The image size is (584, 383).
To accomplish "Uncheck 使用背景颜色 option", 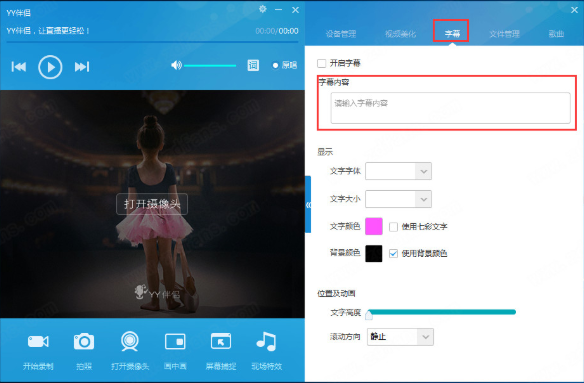I will 393,254.
